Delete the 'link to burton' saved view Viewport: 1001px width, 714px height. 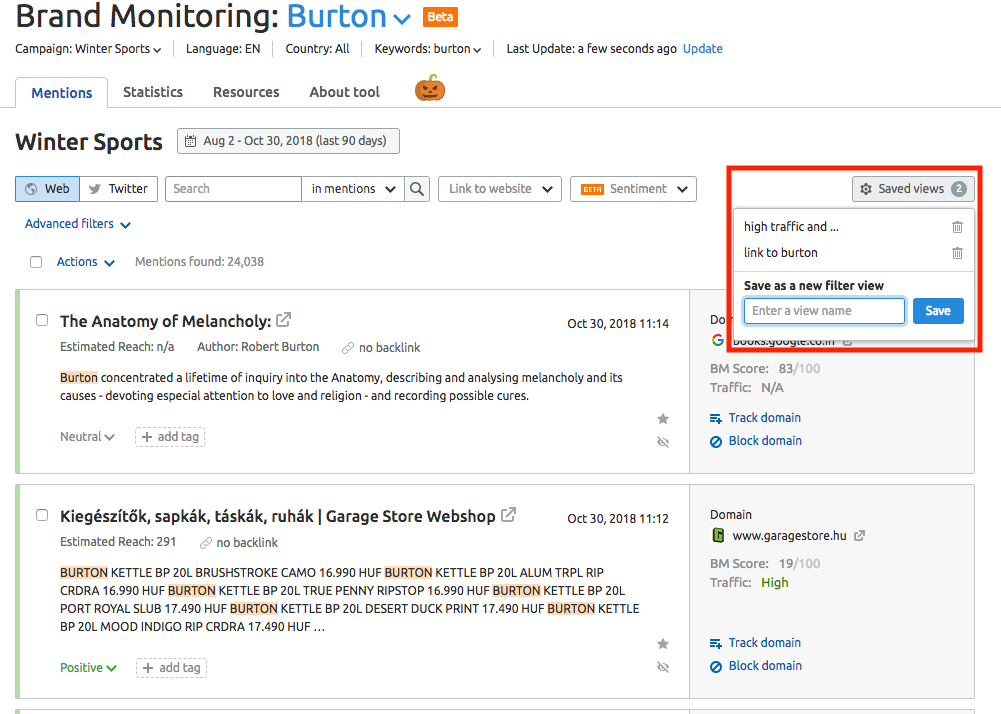(x=957, y=253)
